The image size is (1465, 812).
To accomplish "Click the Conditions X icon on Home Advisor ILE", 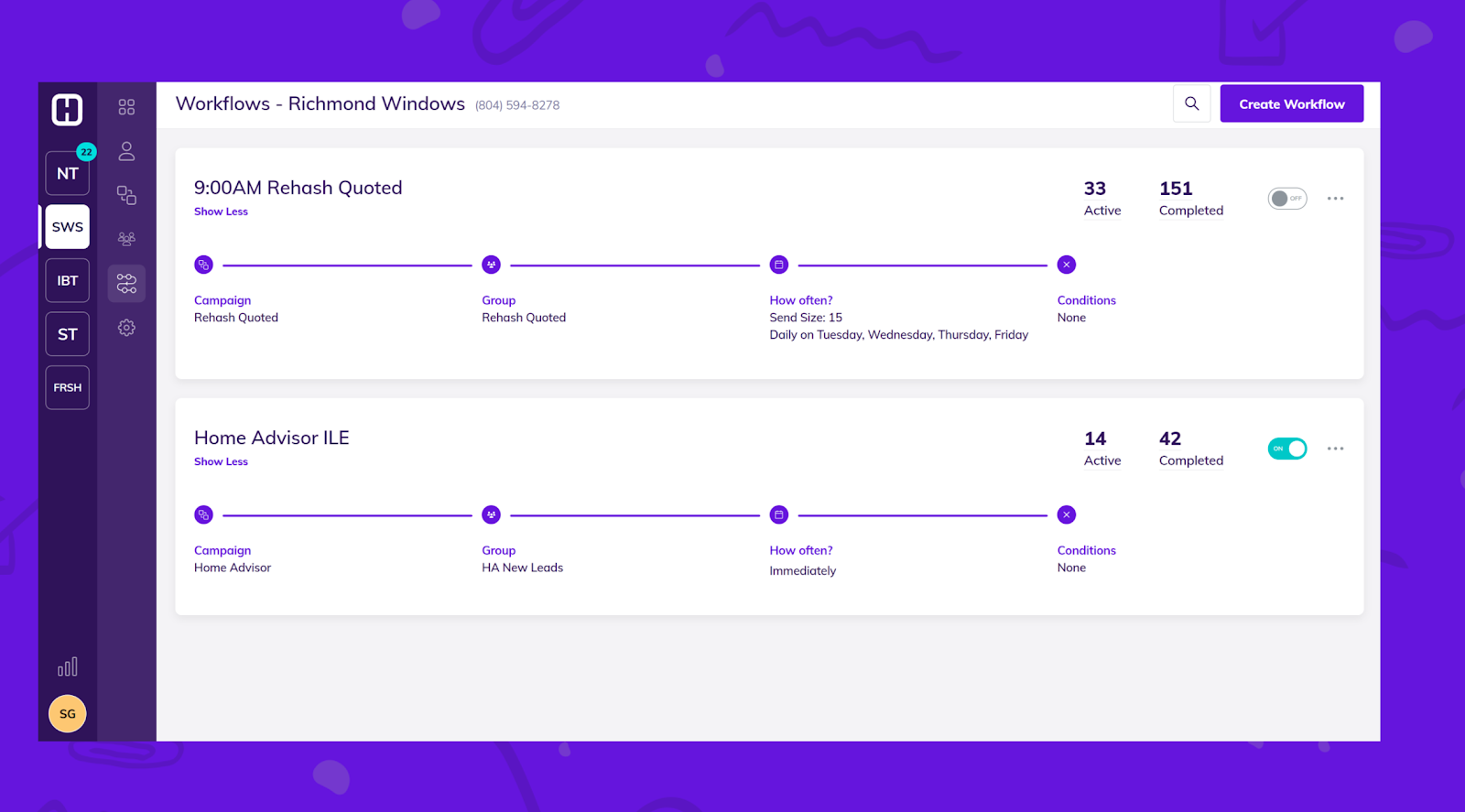I will [x=1066, y=514].
